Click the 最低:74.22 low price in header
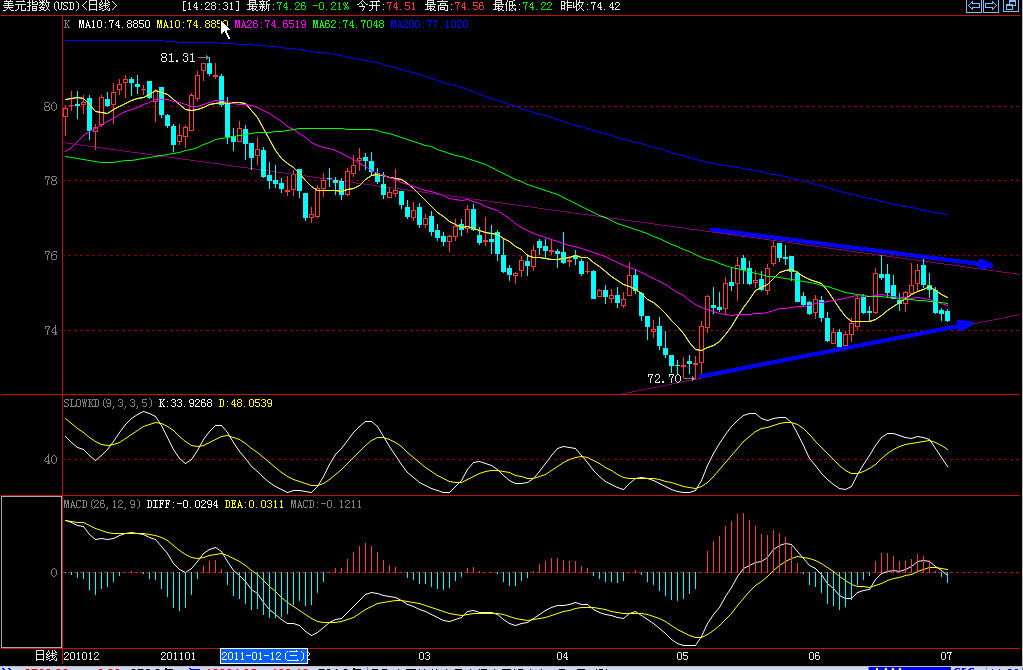The image size is (1023, 670). [523, 6]
